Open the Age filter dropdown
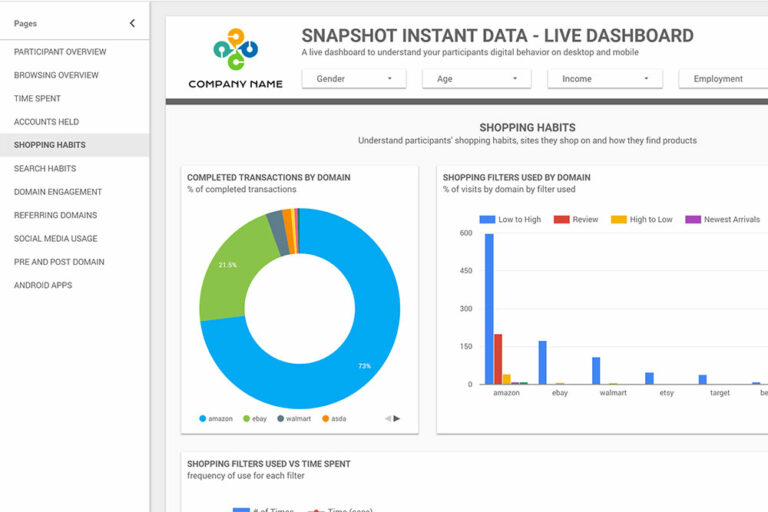 tap(478, 79)
